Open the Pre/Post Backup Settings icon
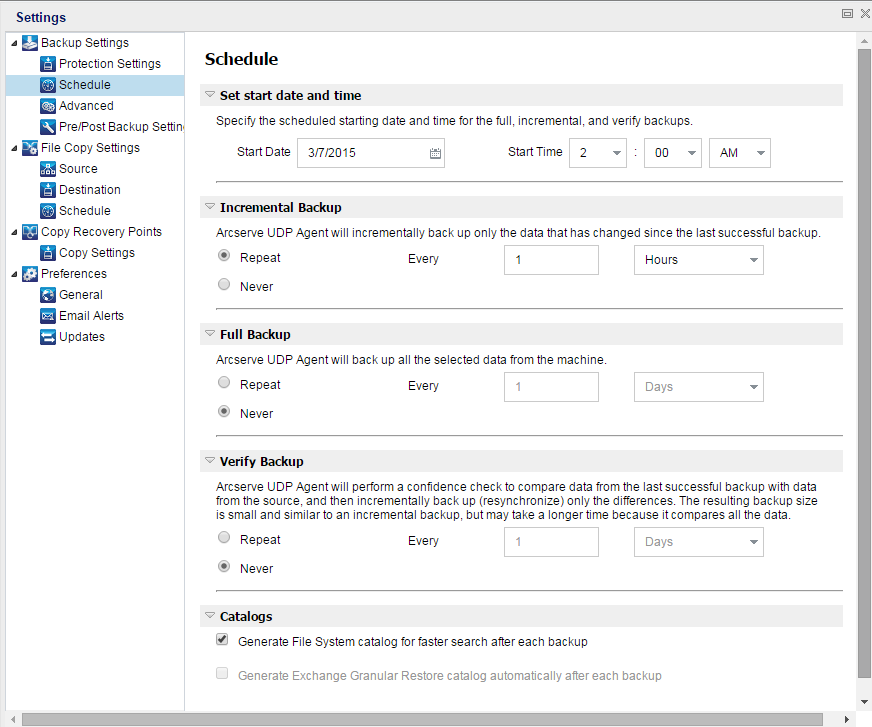The height and width of the screenshot is (727, 872). 47,126
